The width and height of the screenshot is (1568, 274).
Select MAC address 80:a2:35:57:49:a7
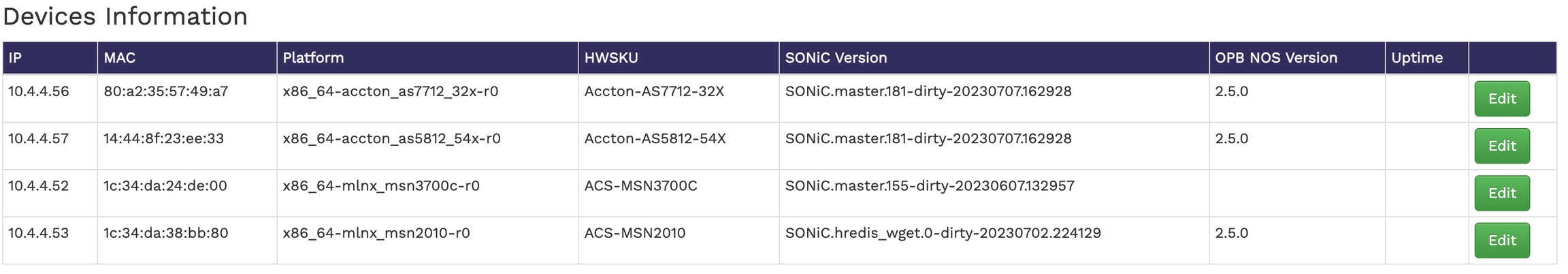click(165, 91)
